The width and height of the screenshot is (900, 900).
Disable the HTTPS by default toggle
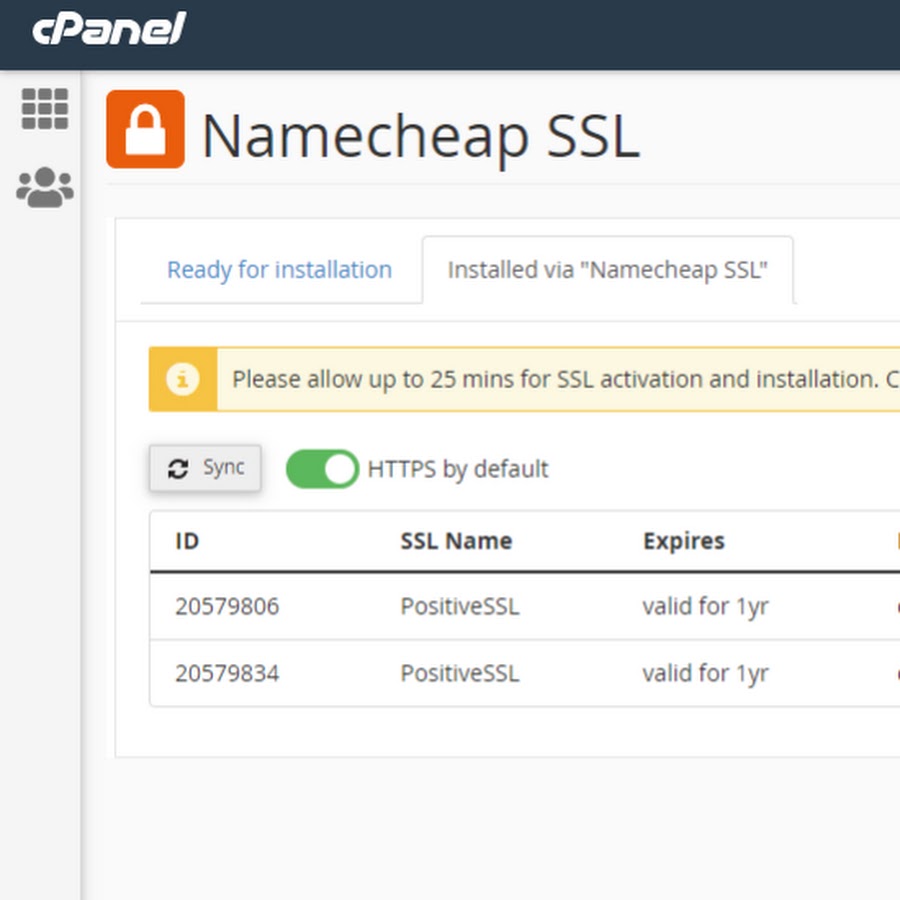[x=322, y=469]
